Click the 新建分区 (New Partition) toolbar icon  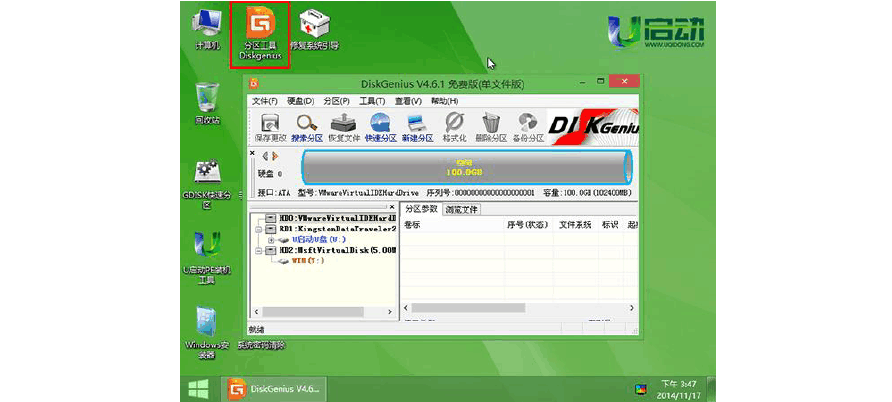click(x=417, y=128)
